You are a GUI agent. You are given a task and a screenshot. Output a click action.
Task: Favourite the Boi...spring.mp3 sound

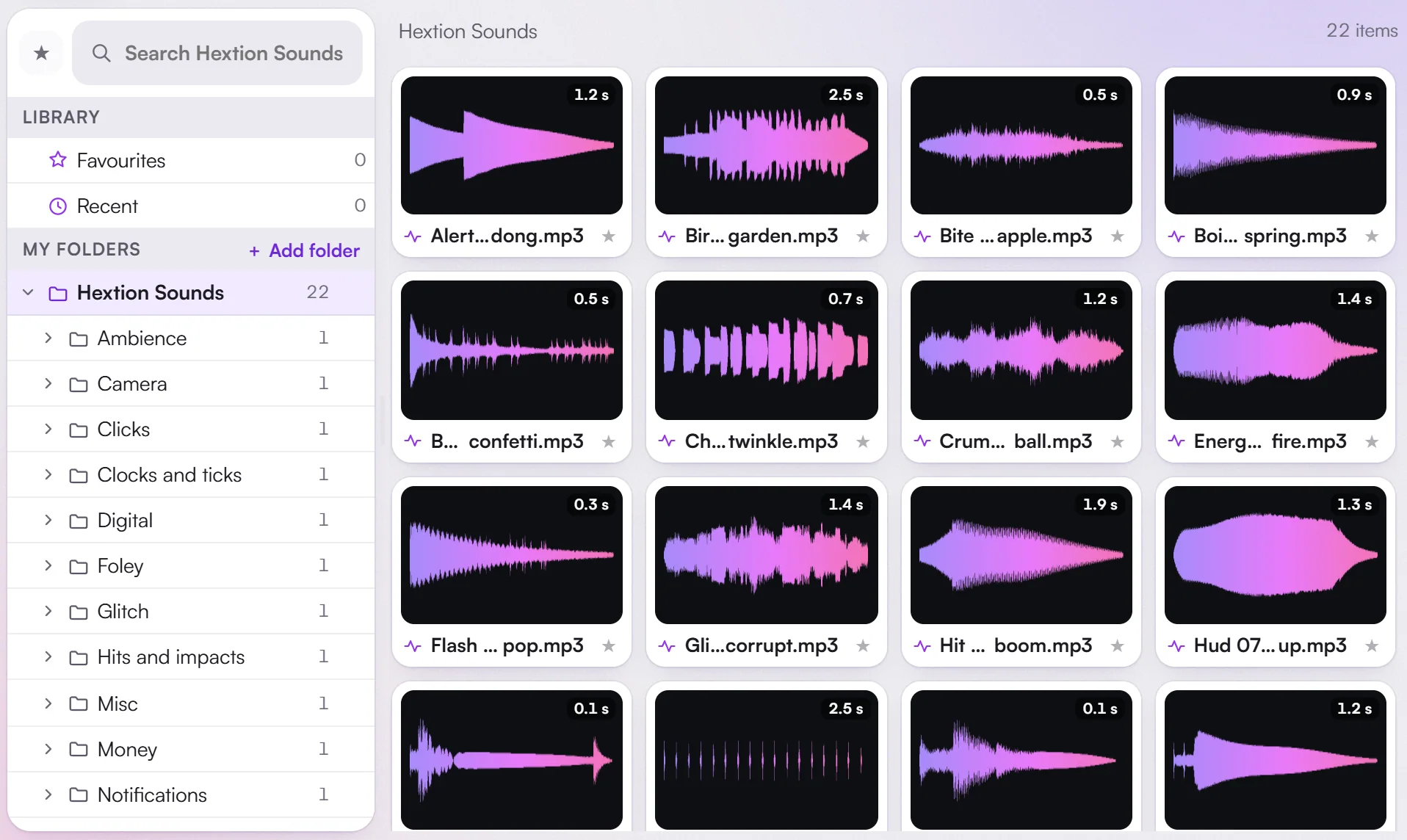coord(1372,236)
